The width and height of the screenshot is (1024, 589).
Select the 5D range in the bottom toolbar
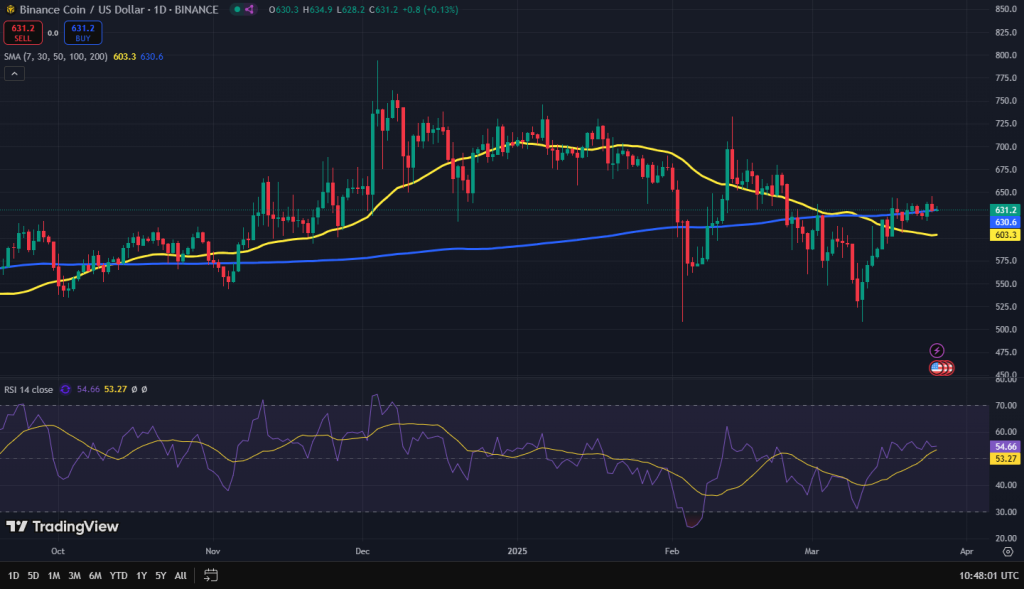click(x=33, y=576)
